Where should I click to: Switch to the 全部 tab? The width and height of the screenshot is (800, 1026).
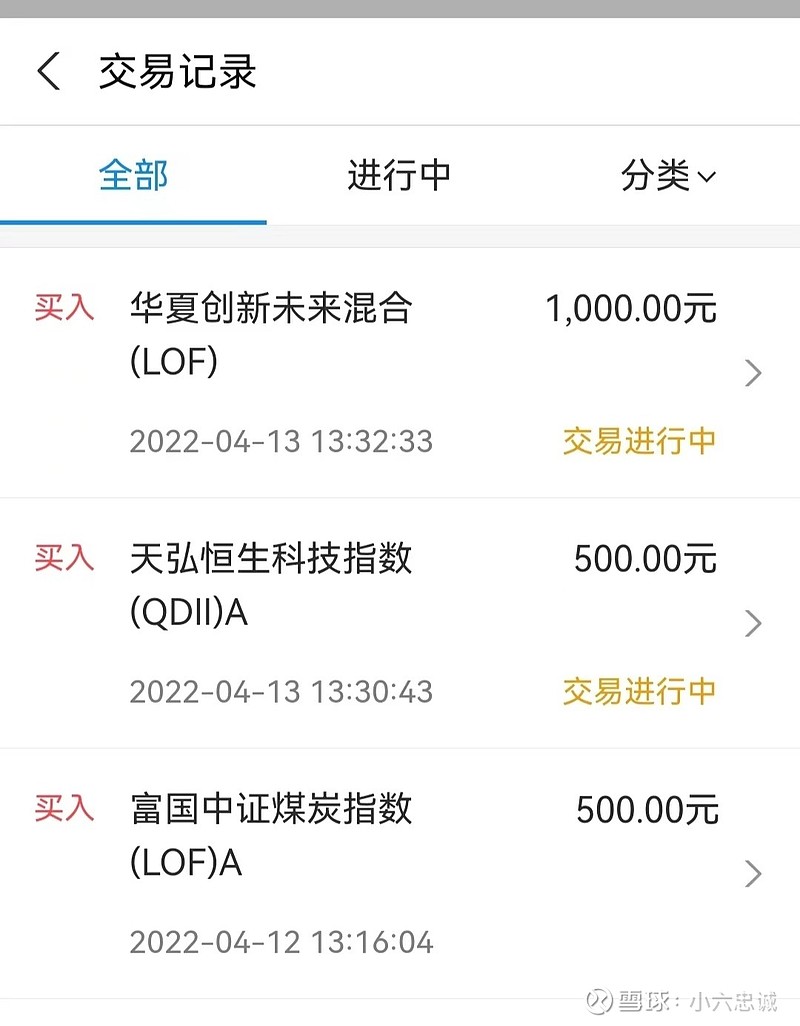133,176
